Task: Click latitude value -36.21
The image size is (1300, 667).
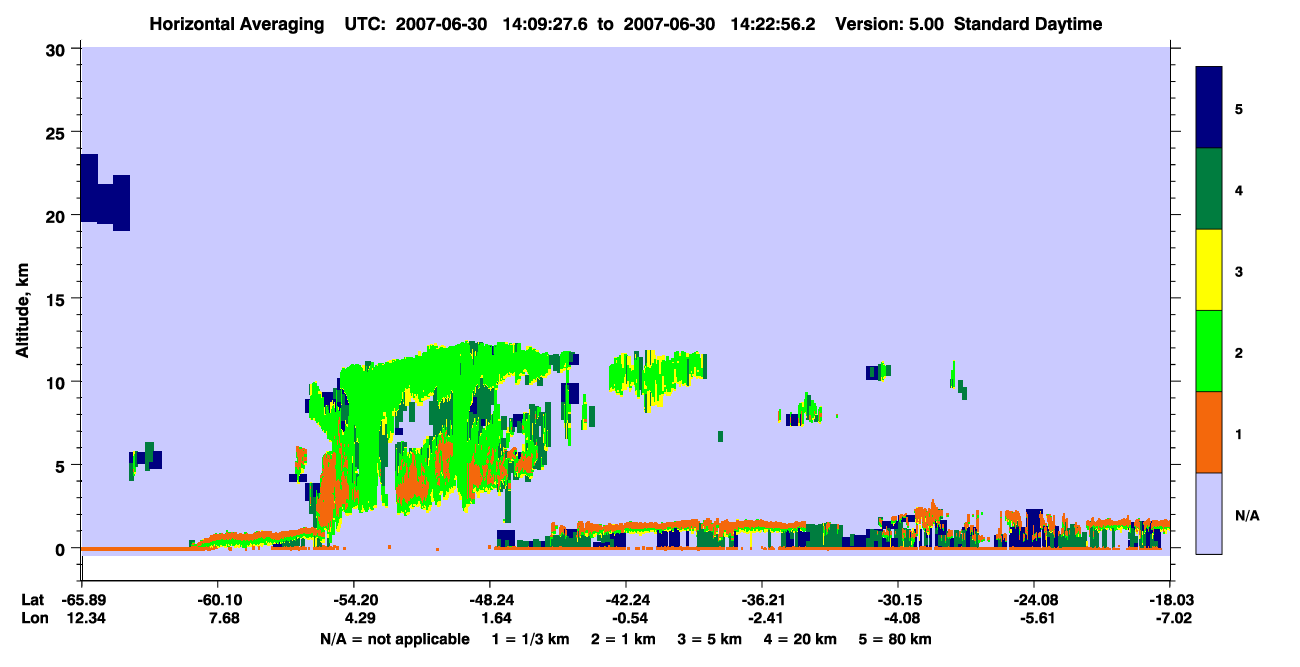Action: (762, 600)
